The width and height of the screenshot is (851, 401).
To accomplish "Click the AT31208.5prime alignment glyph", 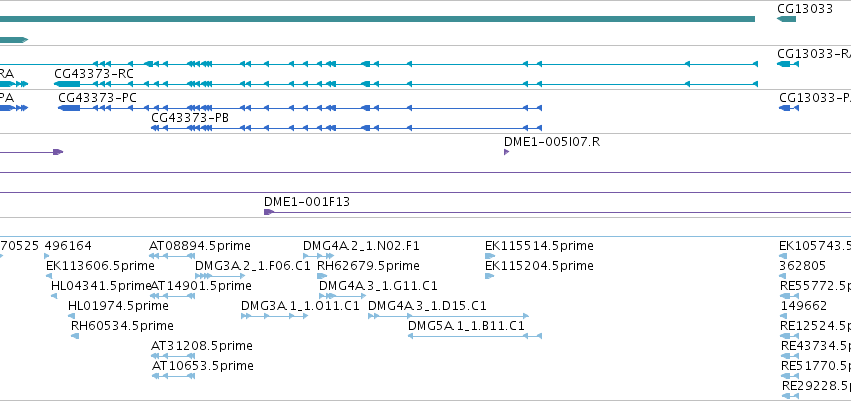I will [173, 356].
